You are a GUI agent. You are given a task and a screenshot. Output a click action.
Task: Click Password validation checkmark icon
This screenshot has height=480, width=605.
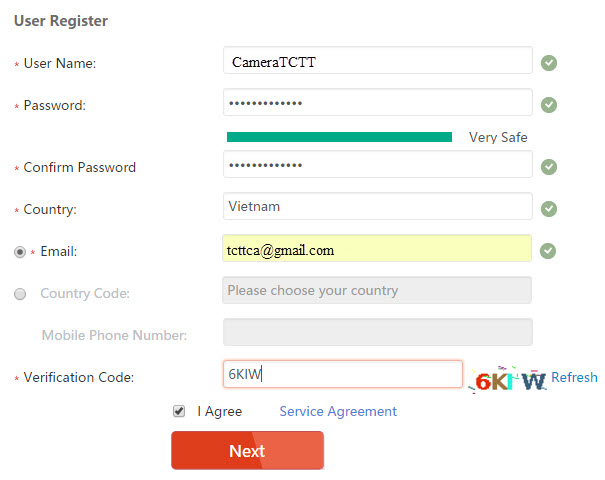[549, 104]
